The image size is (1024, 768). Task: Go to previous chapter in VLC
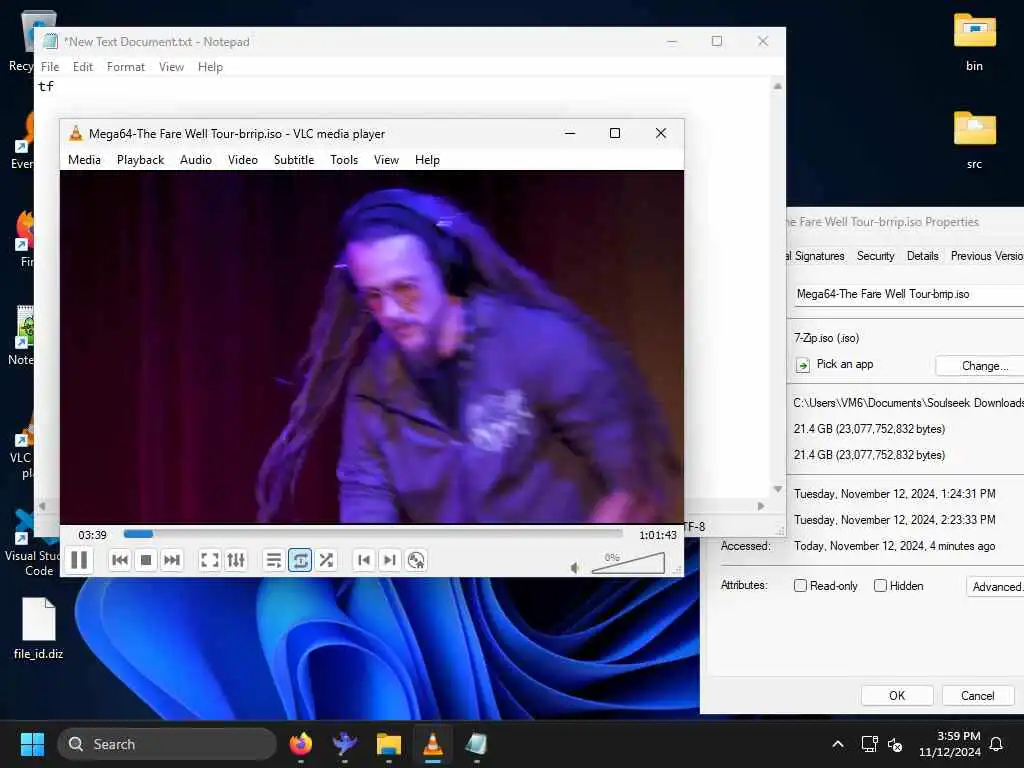364,560
